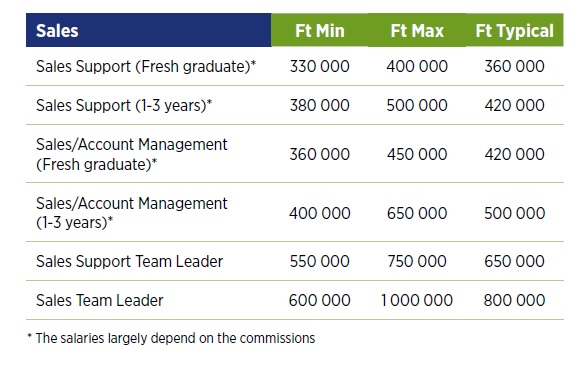Click the 450 000 Ft Max value
576x379 pixels.
[417, 154]
